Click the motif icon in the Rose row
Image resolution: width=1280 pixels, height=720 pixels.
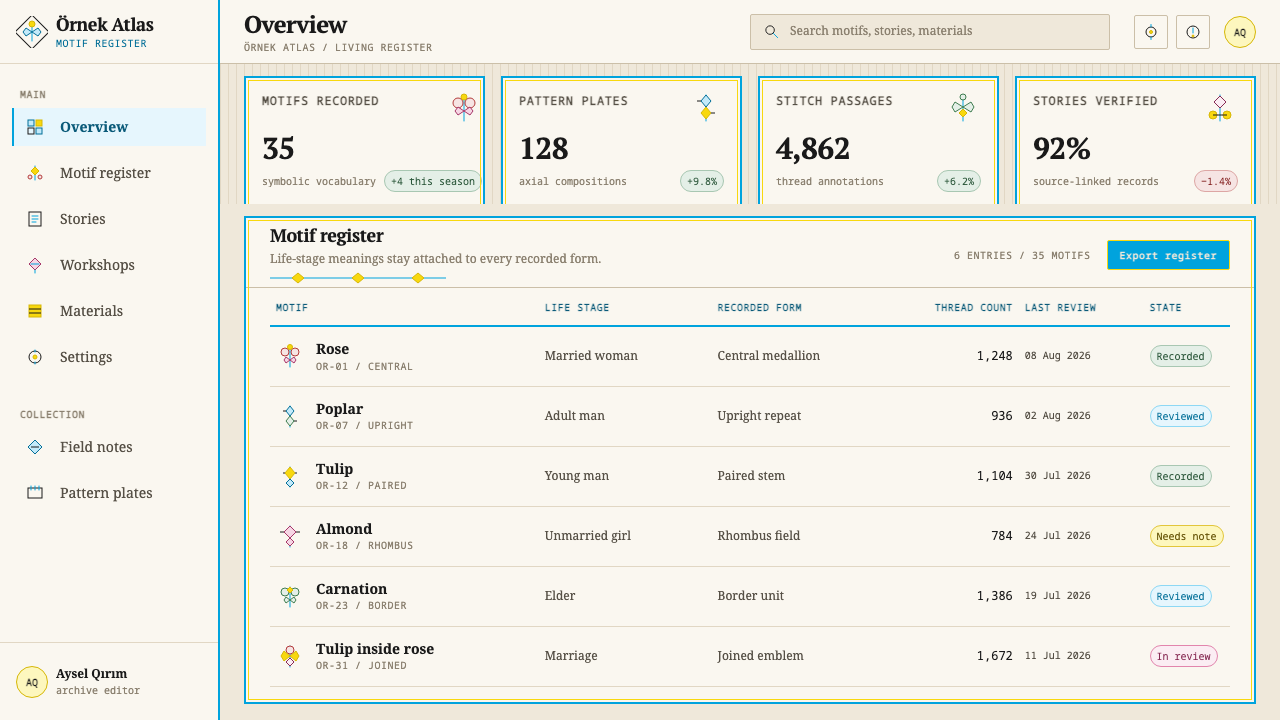coord(290,356)
